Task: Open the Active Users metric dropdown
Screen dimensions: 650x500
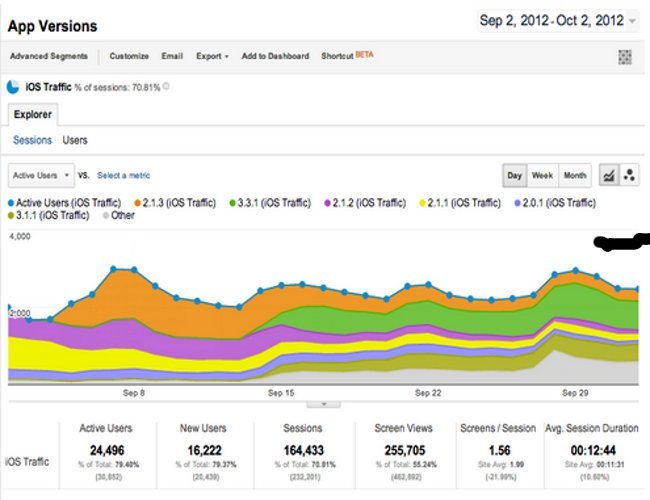Action: click(40, 175)
